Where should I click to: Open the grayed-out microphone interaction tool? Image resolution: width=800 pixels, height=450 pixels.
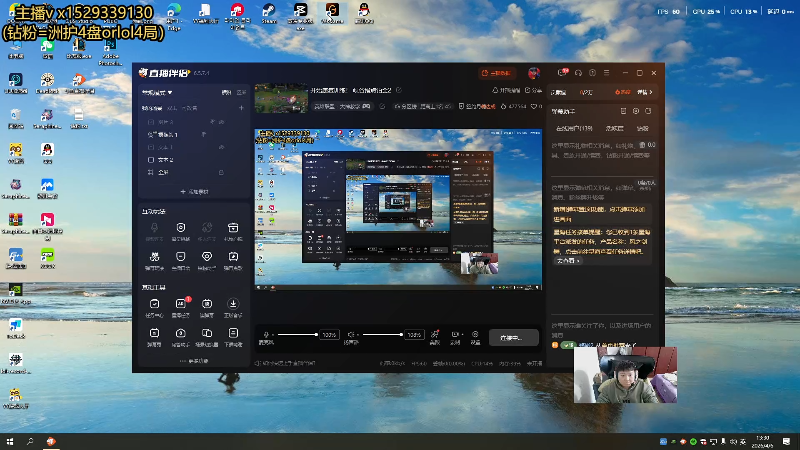[x=154, y=228]
